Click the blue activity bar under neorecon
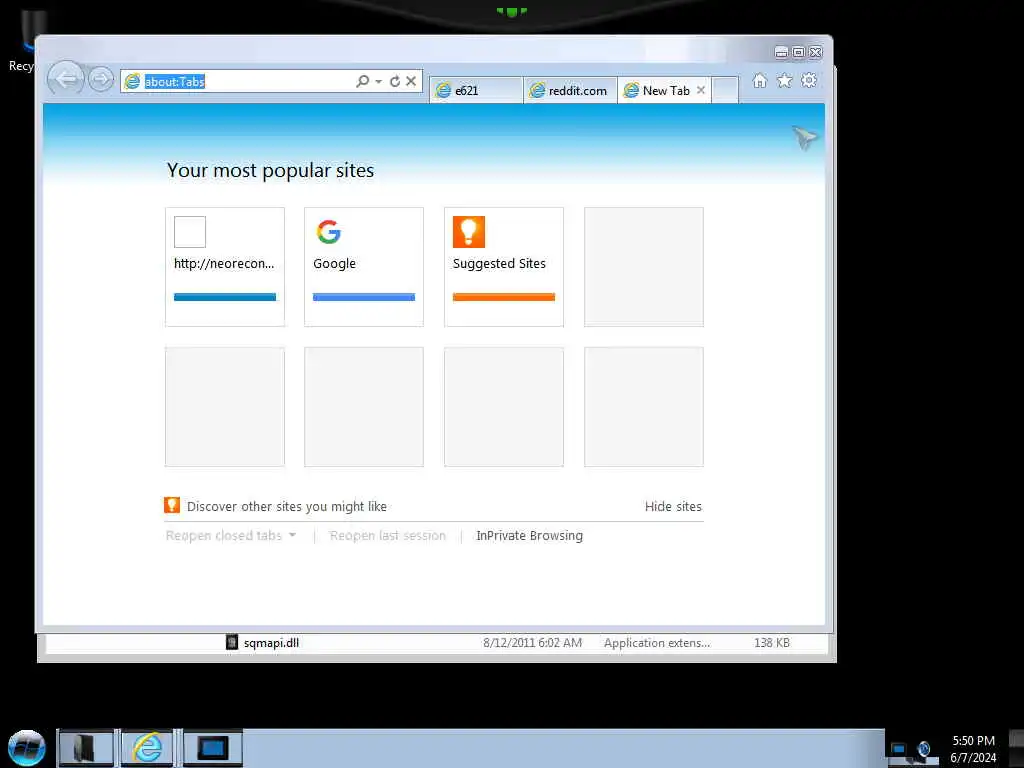The height and width of the screenshot is (768, 1024). pos(225,297)
